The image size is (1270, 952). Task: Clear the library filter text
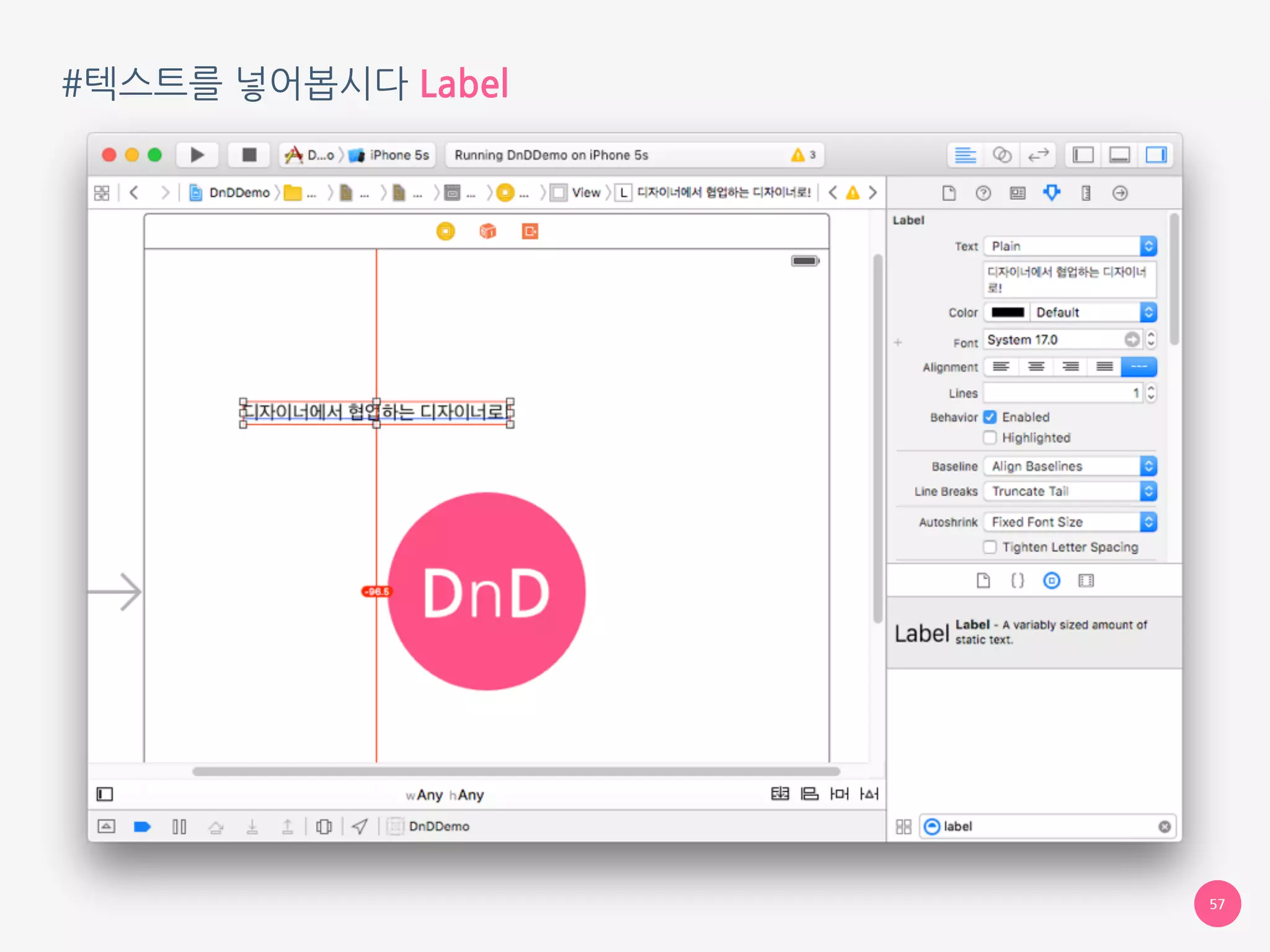pos(1165,826)
